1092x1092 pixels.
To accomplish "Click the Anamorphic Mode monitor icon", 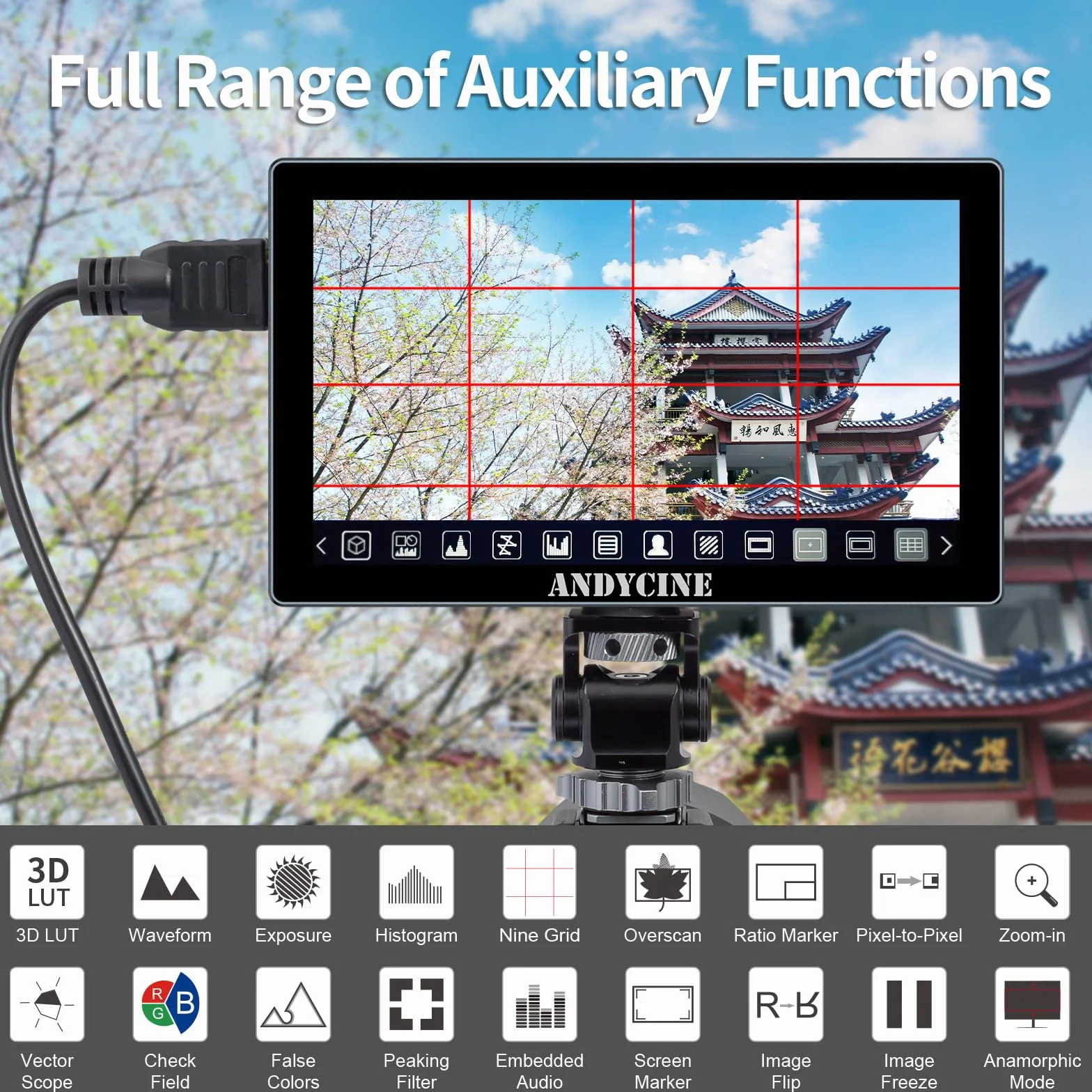I will click(1032, 1004).
